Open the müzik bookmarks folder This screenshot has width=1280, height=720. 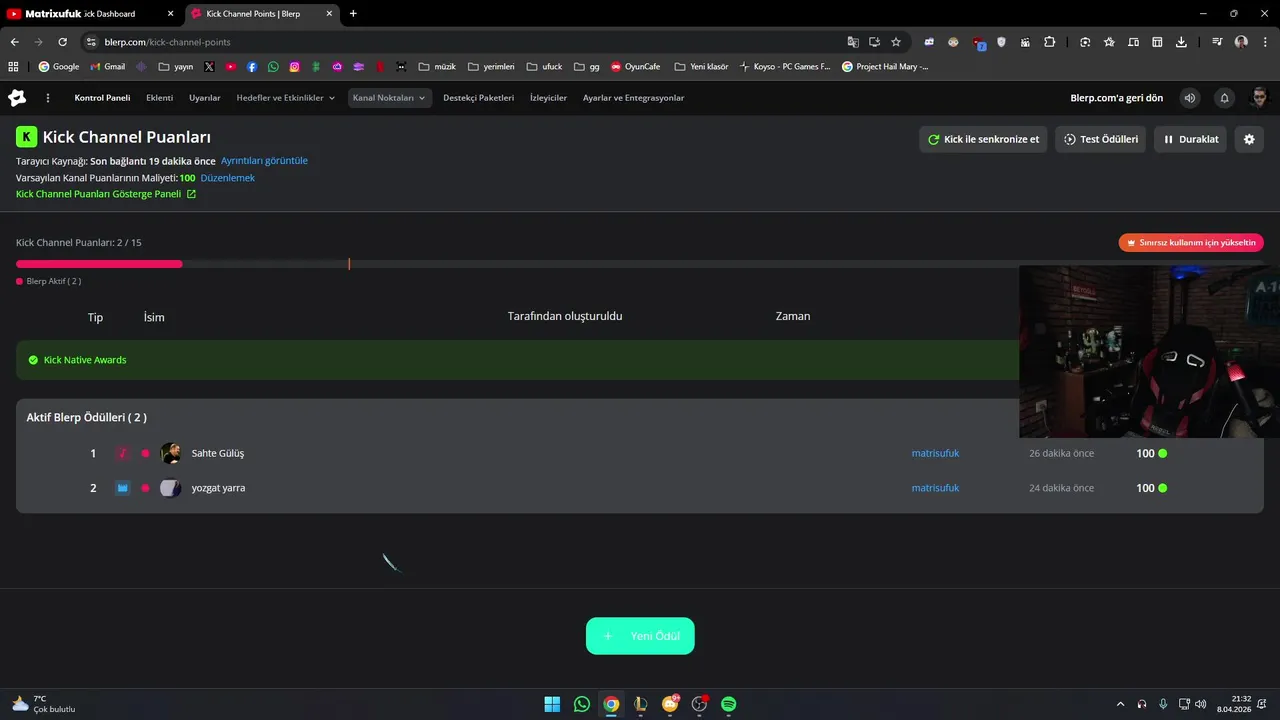pos(437,67)
